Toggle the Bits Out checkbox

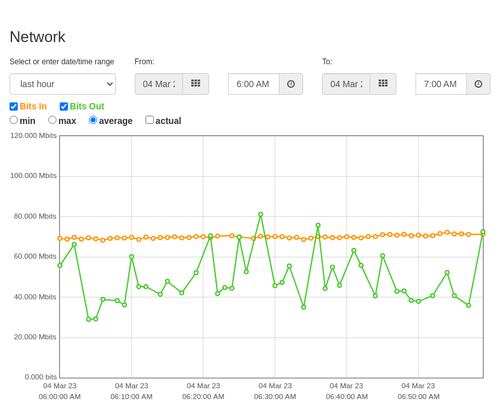64,106
